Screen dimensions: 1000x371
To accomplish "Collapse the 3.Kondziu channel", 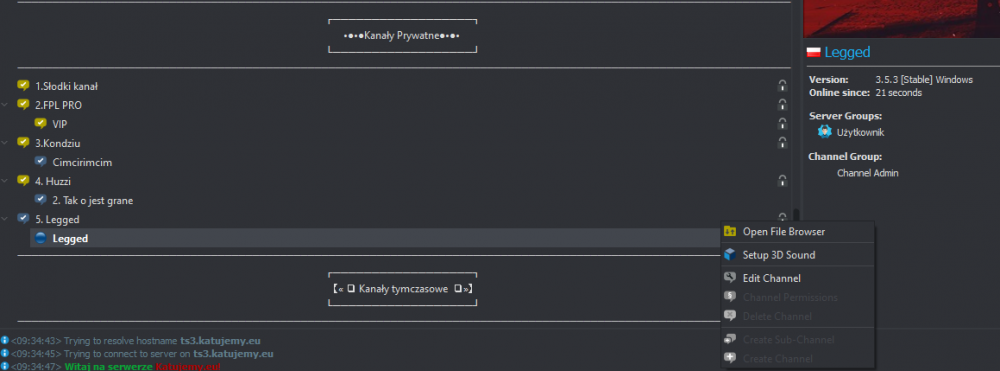I will 6,143.
